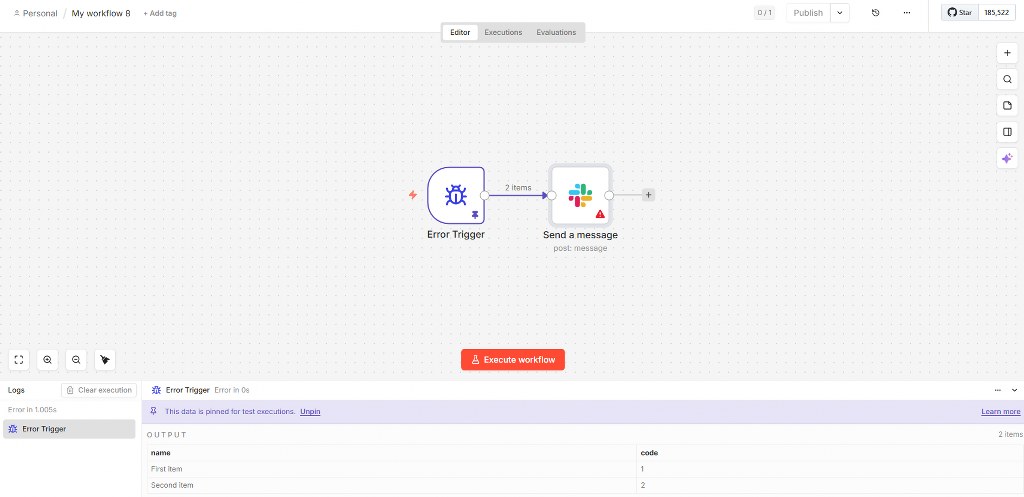
Task: Open the AI assistant sparkle button
Action: (x=1007, y=158)
